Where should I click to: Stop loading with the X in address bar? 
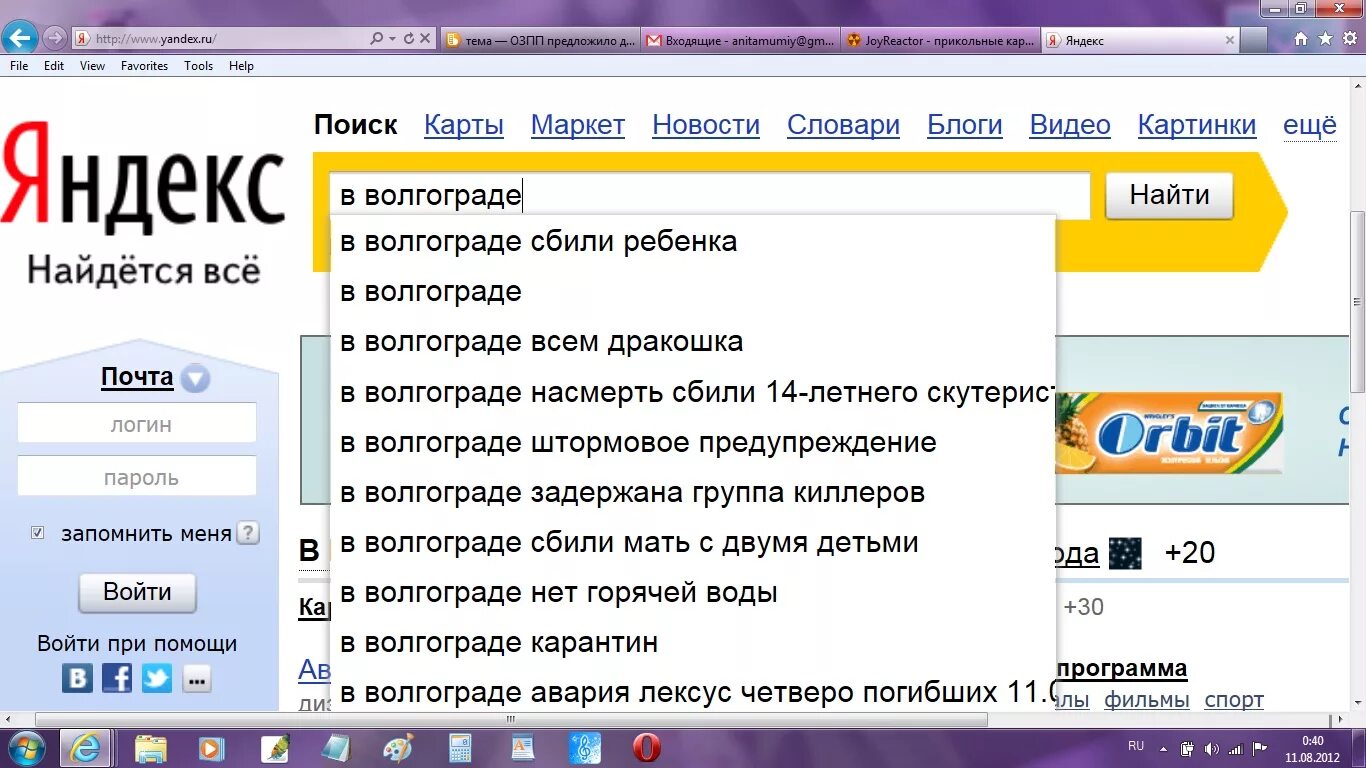coord(424,39)
